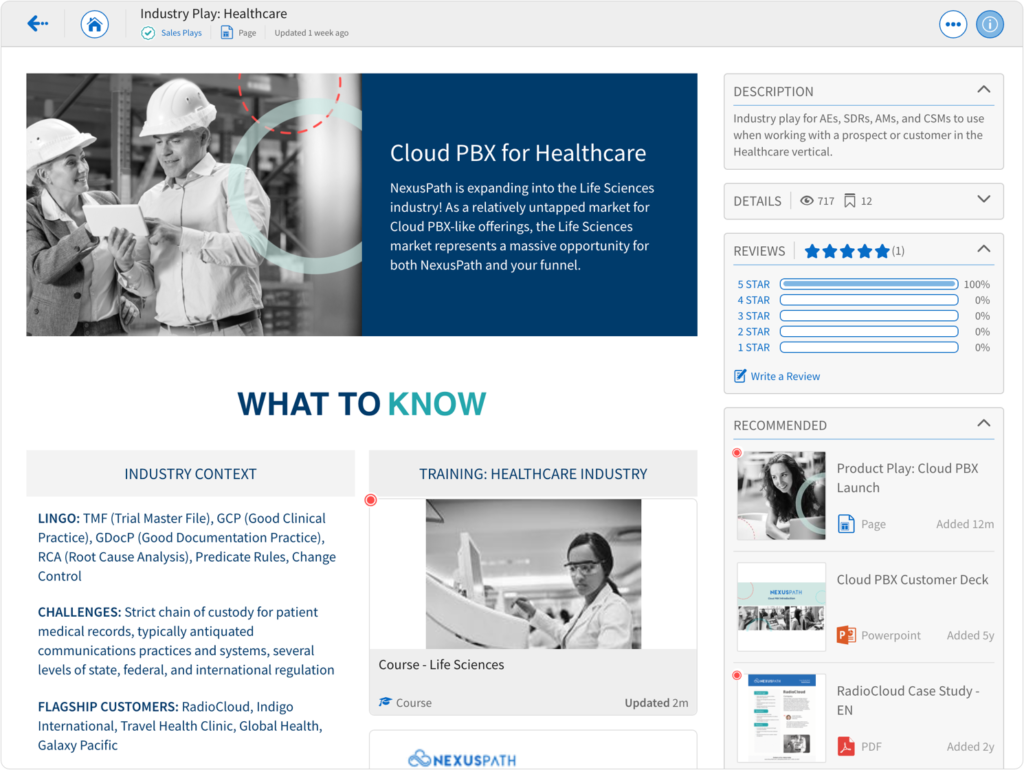This screenshot has height=770, width=1024.
Task: Click the 100% review percentage
Action: click(977, 284)
